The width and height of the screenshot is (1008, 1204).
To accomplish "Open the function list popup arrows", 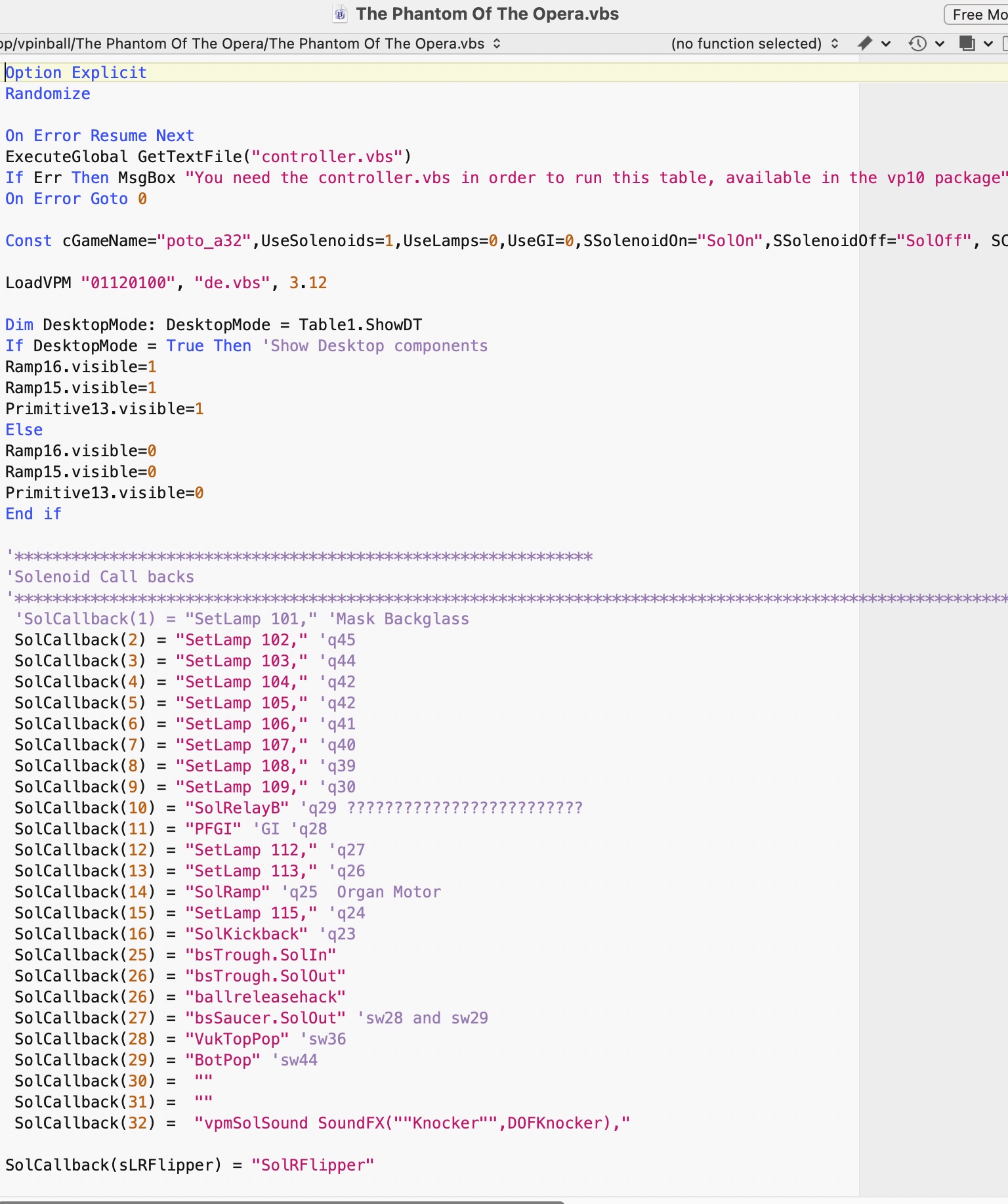I will pyautogui.click(x=835, y=43).
